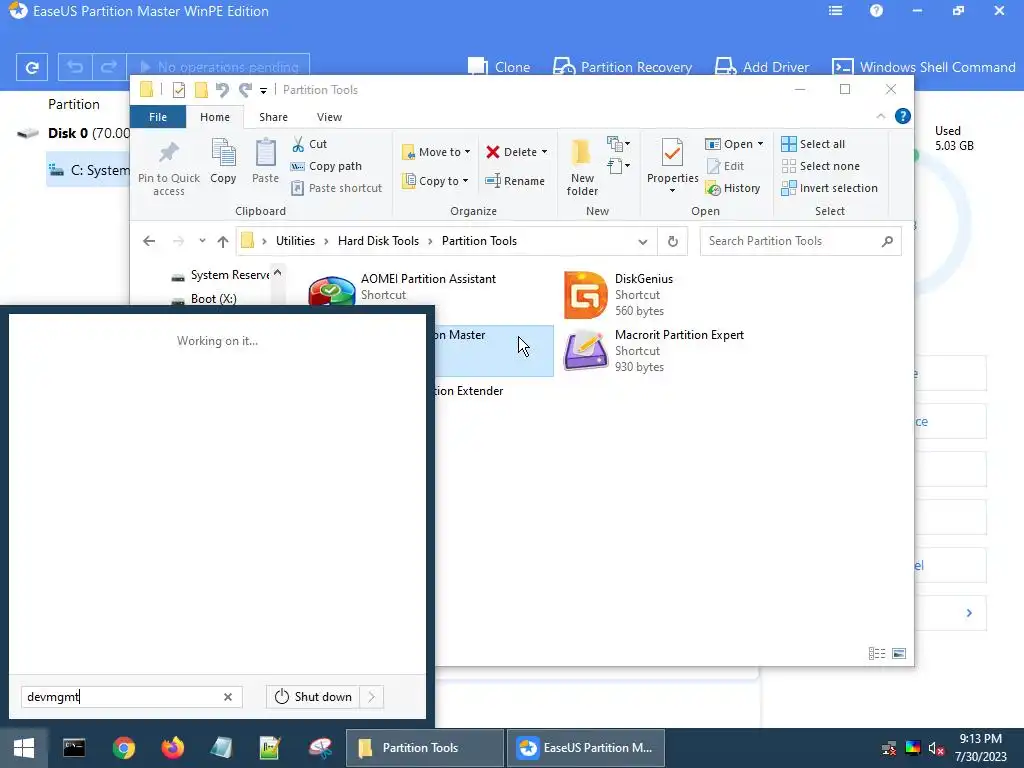1024x768 pixels.
Task: Switch to details view layout icon
Action: (876, 653)
